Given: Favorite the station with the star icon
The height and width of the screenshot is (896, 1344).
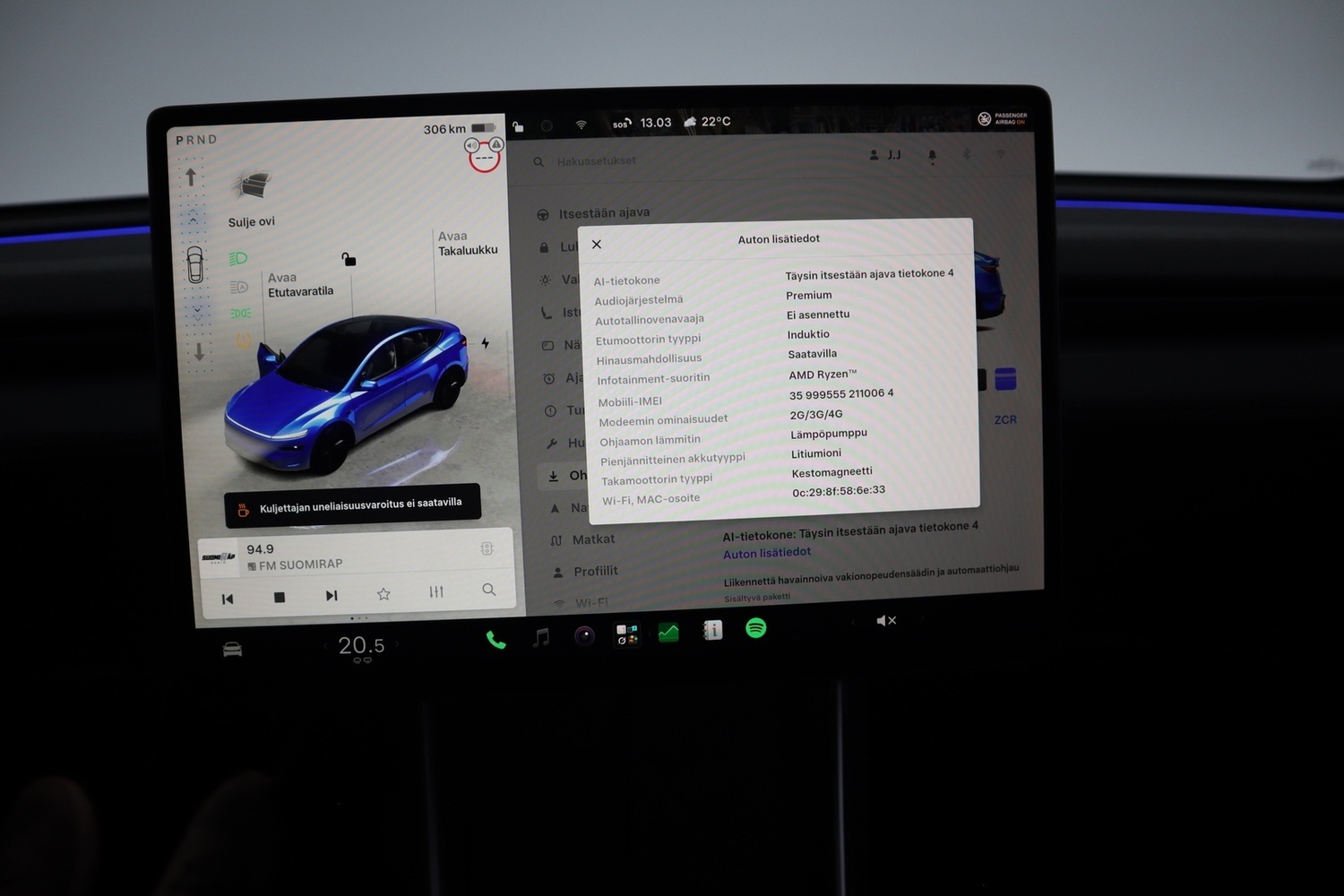Looking at the screenshot, I should pyautogui.click(x=383, y=593).
